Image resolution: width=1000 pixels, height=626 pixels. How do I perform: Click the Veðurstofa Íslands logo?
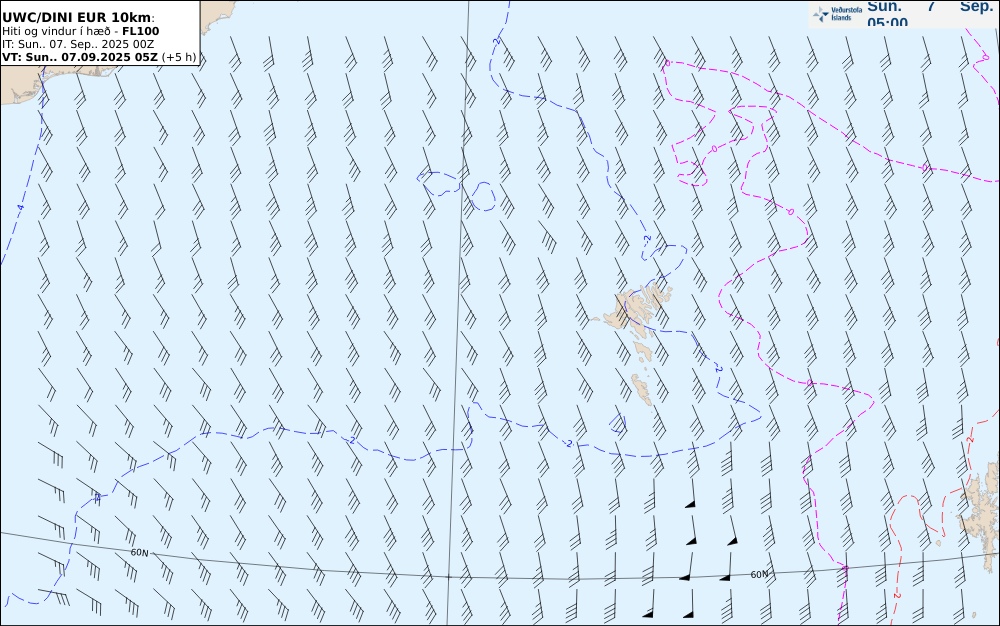click(x=837, y=14)
